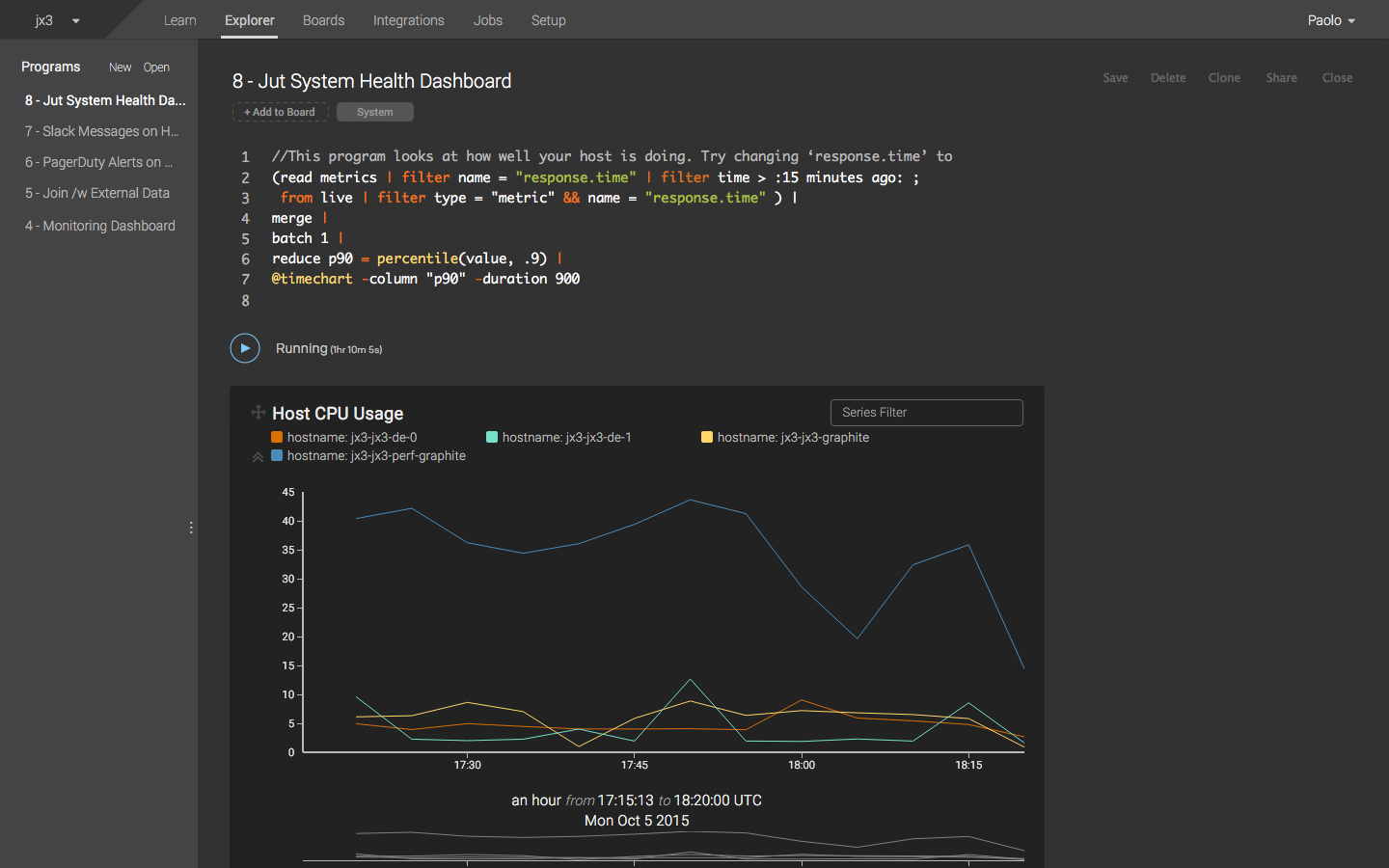Image resolution: width=1389 pixels, height=868 pixels.
Task: Go to the Jobs tab
Action: click(x=488, y=20)
